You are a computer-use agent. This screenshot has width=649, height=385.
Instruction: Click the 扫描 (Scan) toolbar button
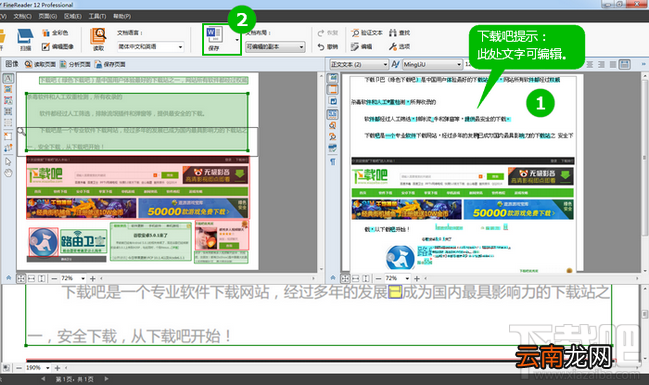(x=25, y=40)
